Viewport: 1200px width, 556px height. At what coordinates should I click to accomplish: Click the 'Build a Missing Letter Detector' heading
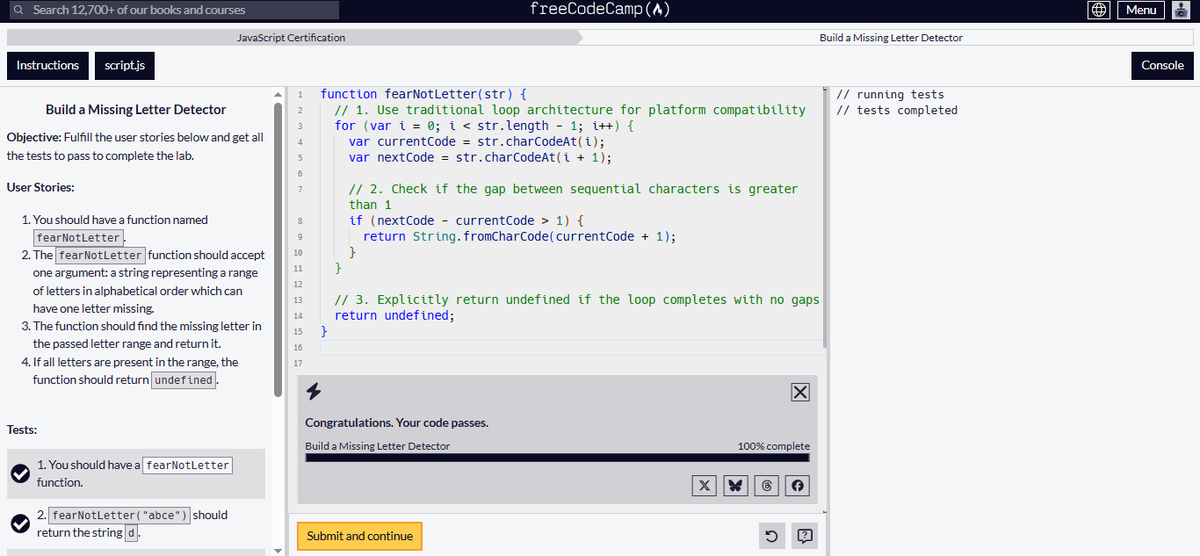(x=136, y=110)
